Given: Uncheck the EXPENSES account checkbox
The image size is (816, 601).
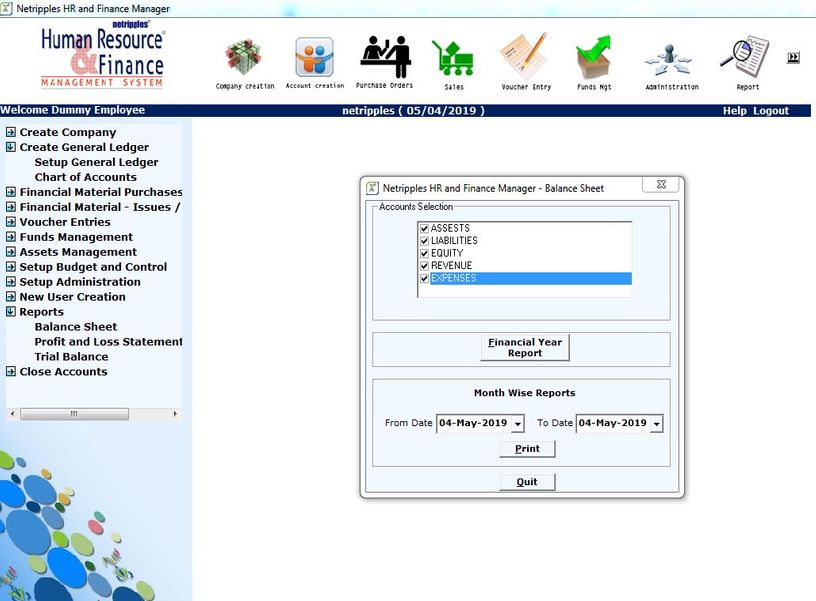Looking at the screenshot, I should (424, 278).
